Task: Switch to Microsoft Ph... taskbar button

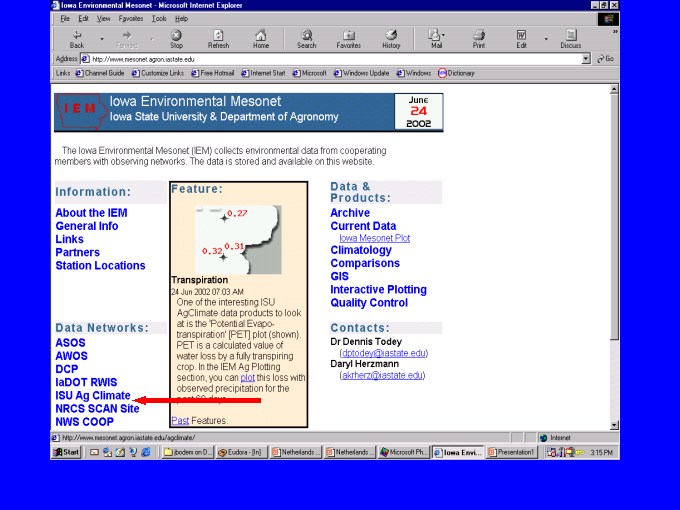Action: [x=404, y=452]
